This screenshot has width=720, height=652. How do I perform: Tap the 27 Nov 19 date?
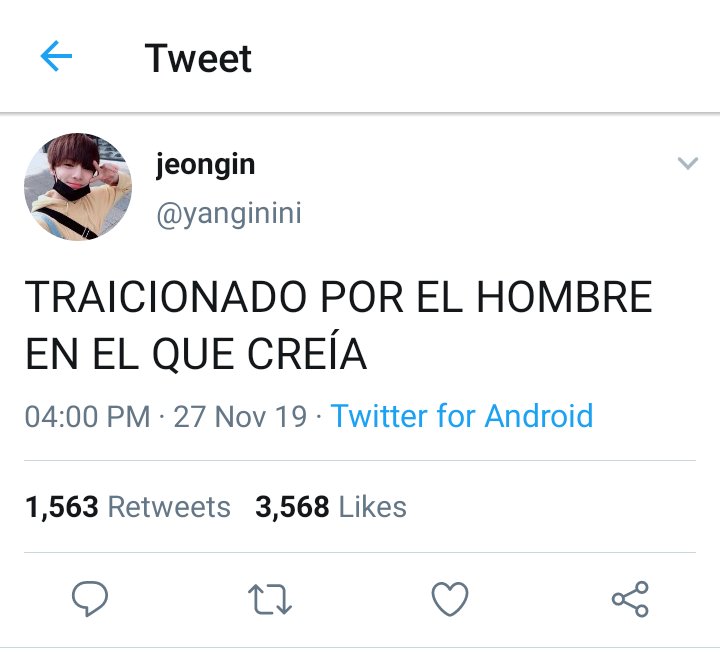pos(240,416)
